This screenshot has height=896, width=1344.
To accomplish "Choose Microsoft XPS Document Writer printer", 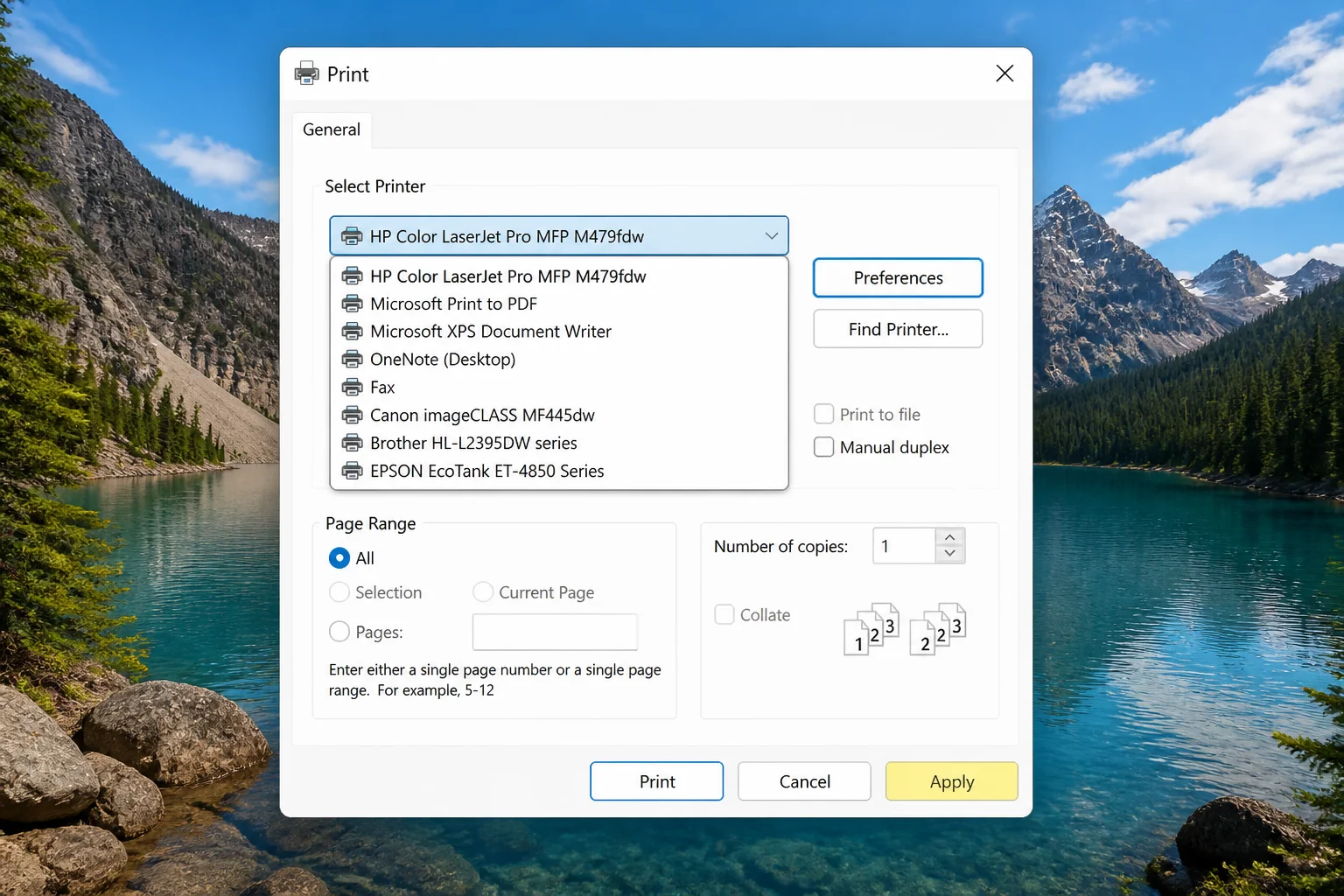I will tap(559, 332).
